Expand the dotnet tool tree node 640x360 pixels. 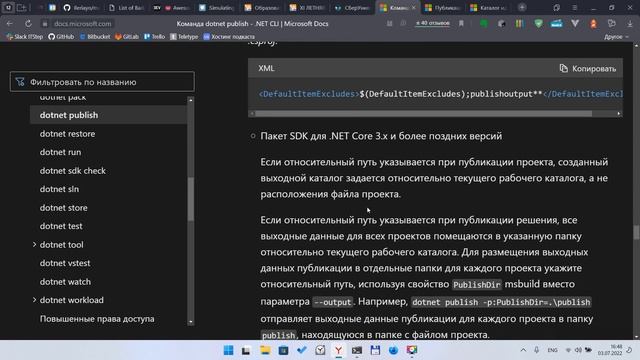coord(34,244)
